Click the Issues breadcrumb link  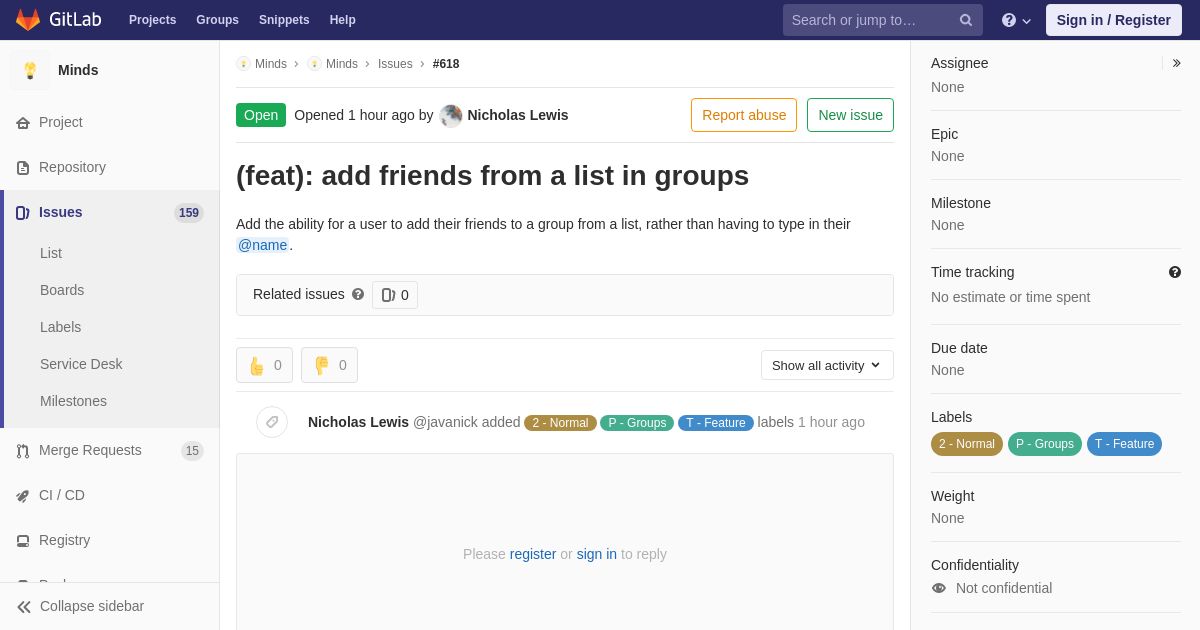(x=395, y=64)
